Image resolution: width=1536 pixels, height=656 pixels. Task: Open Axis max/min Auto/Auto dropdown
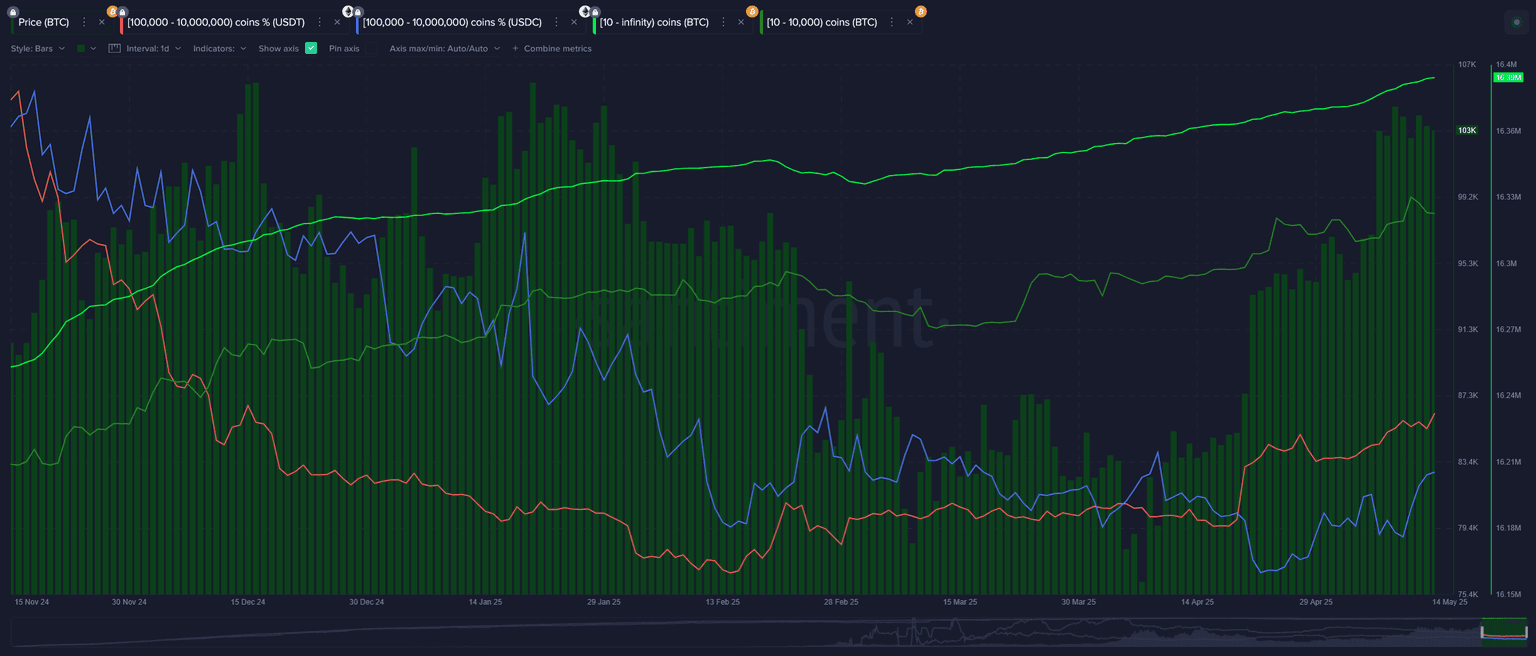pos(444,48)
